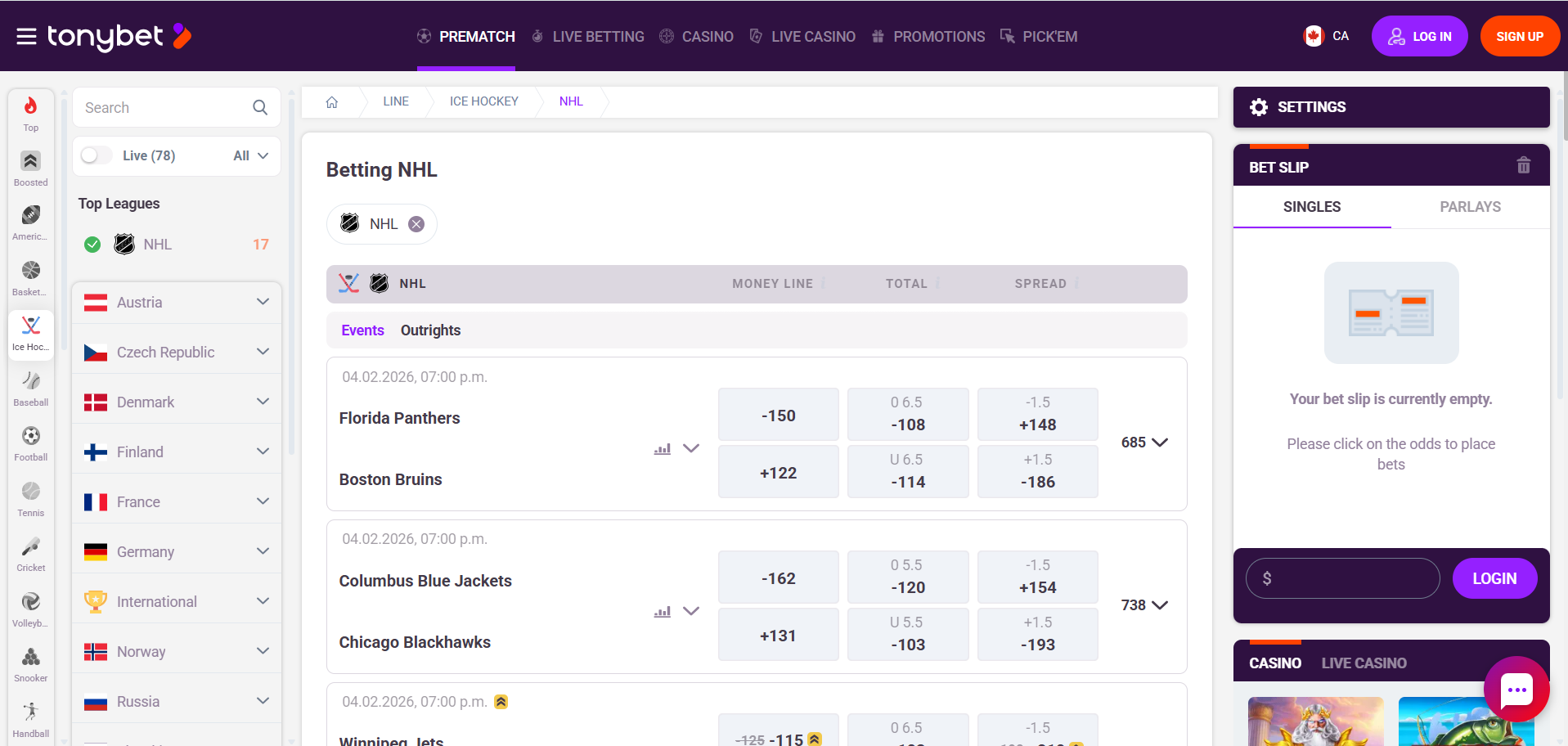The width and height of the screenshot is (1568, 746).
Task: Select the Top sports flame icon
Action: click(30, 107)
